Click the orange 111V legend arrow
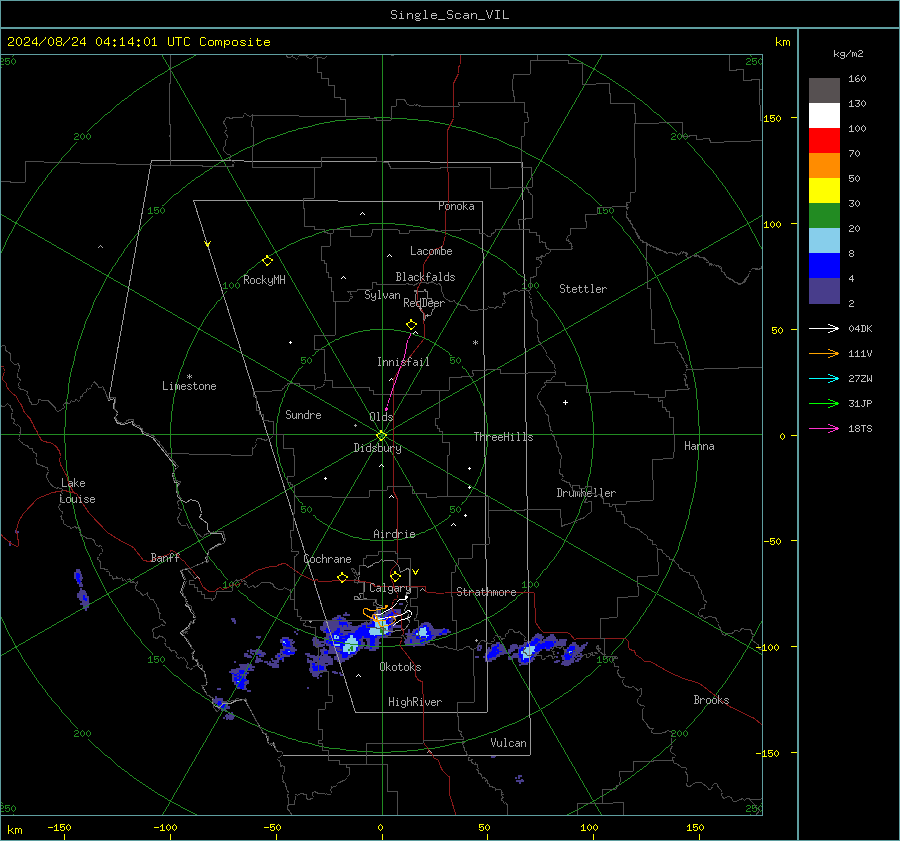Viewport: 900px width, 841px height. coord(824,354)
